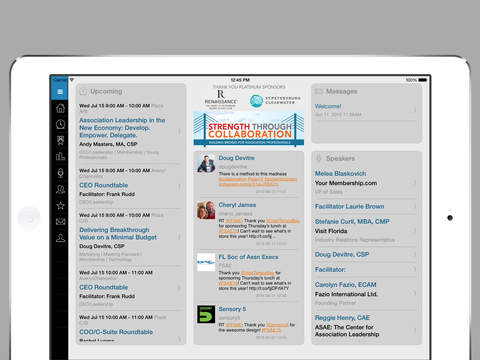Expand the Welcome! message chevron
The height and width of the screenshot is (360, 480).
coord(415,110)
